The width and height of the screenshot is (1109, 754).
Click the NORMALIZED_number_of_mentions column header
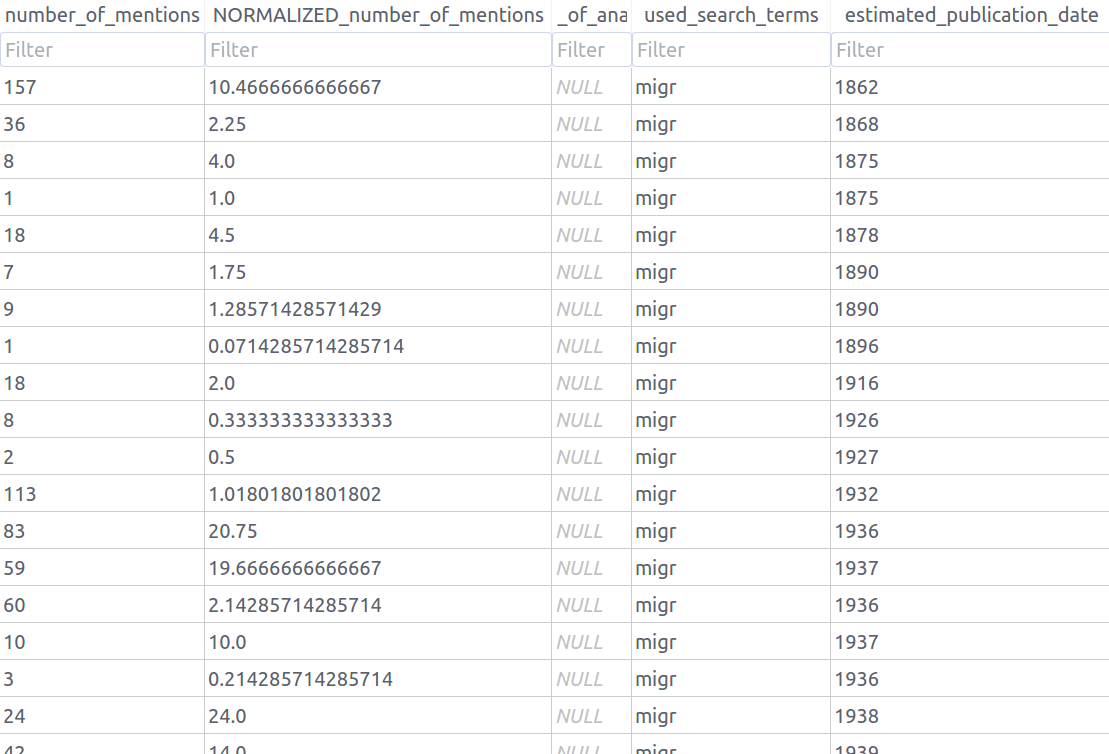[x=378, y=16]
